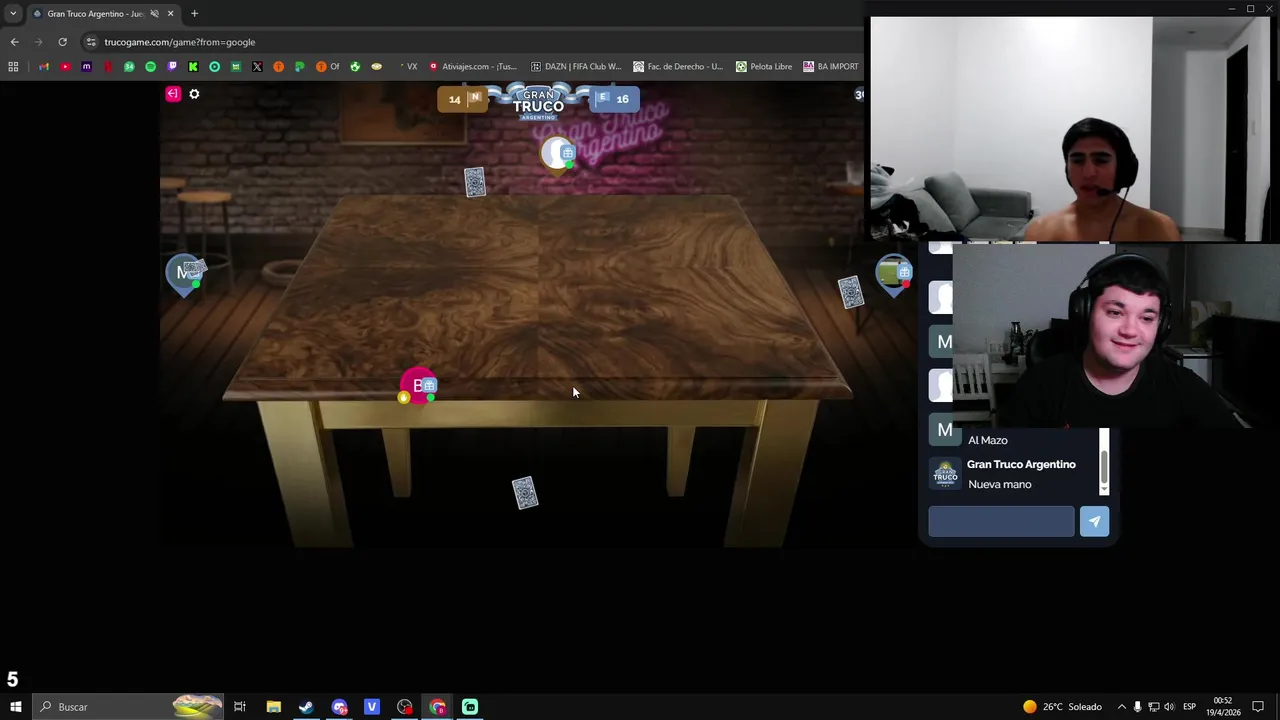This screenshot has height=720, width=1280.
Task: Open the Pelota Libre bookmark
Action: 764,67
